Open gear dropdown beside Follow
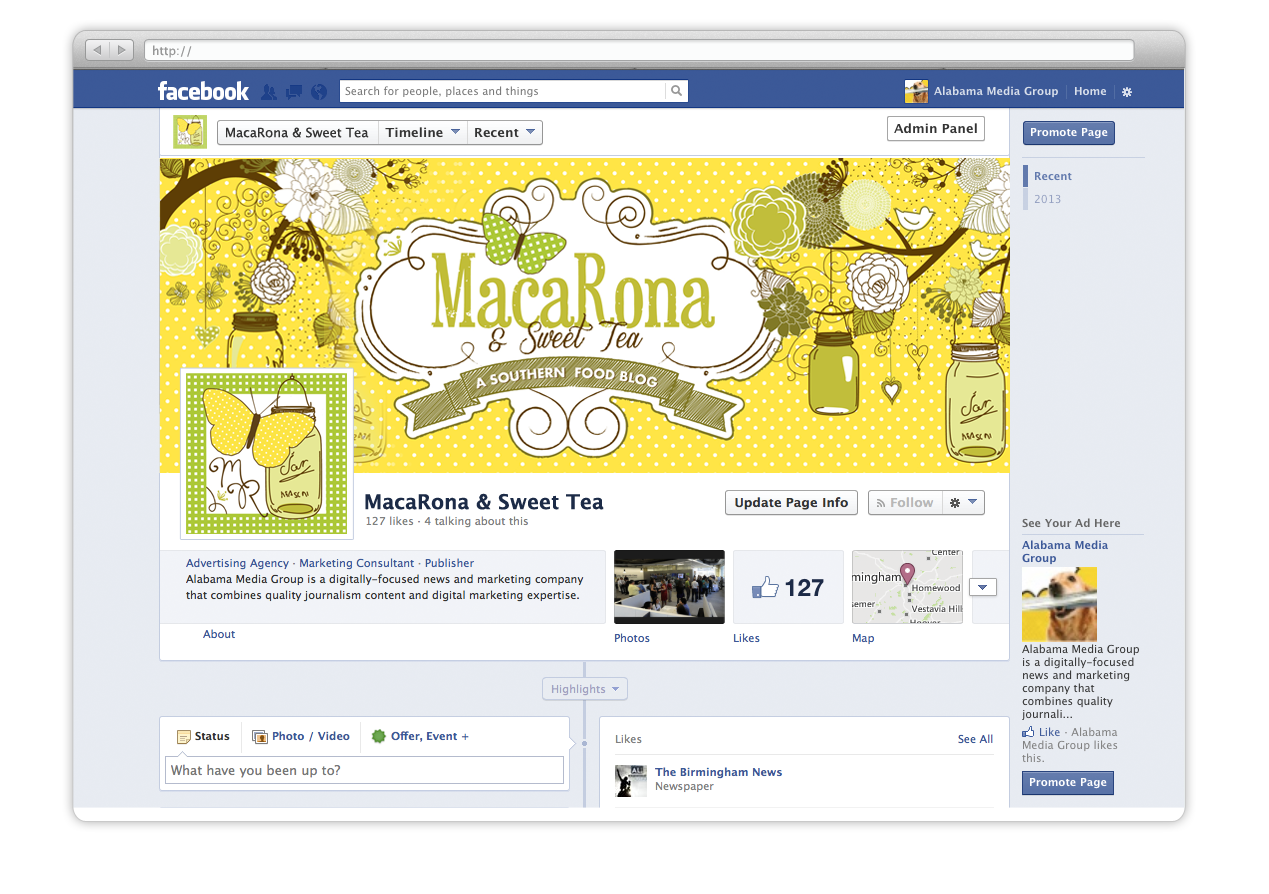 (x=963, y=503)
